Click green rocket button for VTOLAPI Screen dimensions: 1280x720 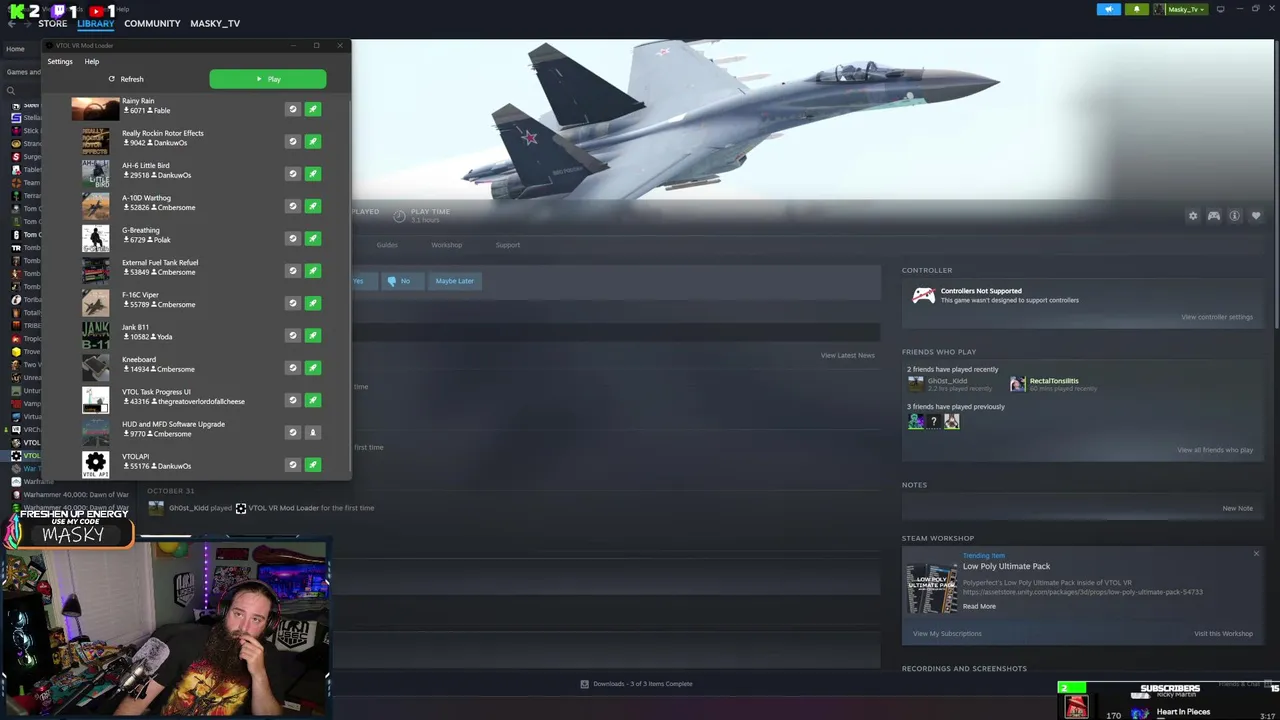[313, 464]
